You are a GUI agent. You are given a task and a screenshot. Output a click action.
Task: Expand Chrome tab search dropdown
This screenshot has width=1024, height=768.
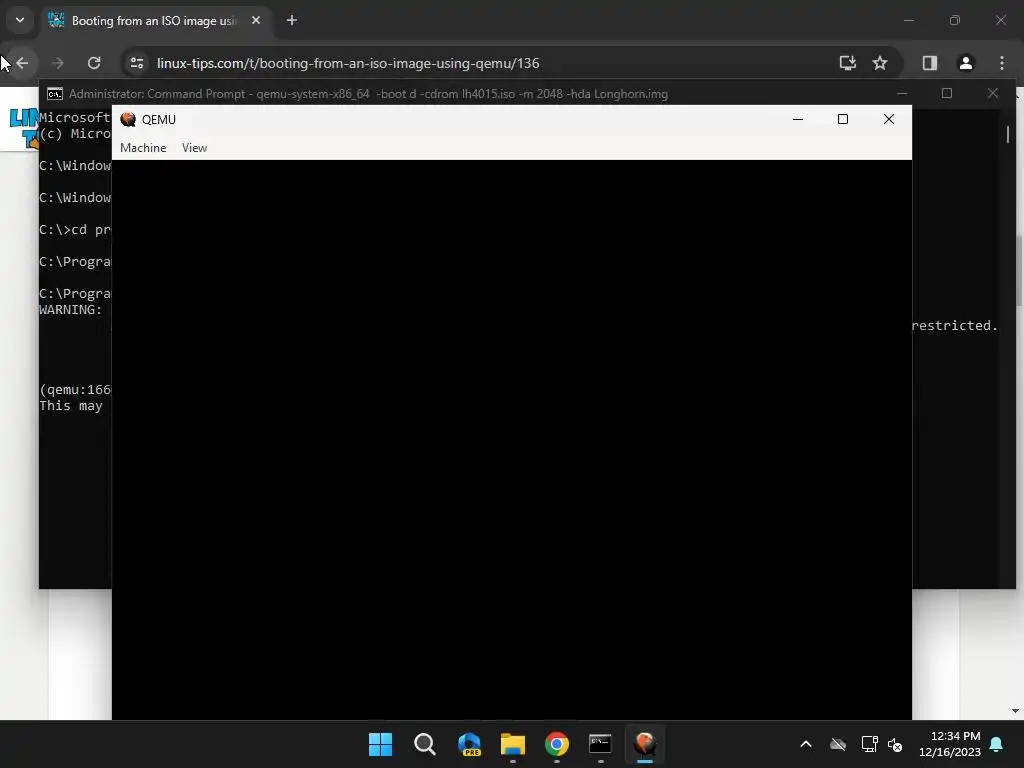tap(20, 20)
